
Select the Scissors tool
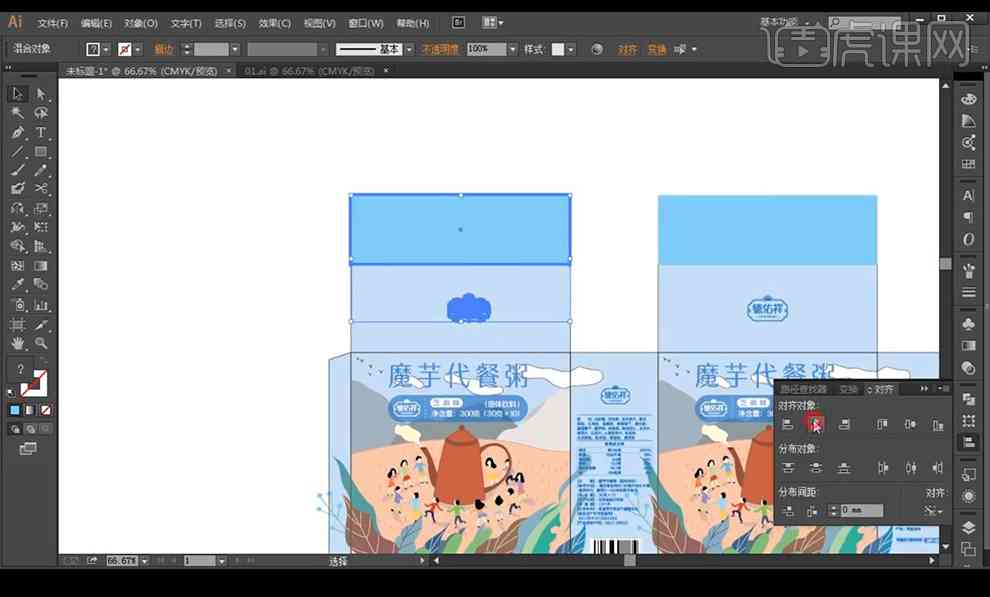[x=41, y=188]
